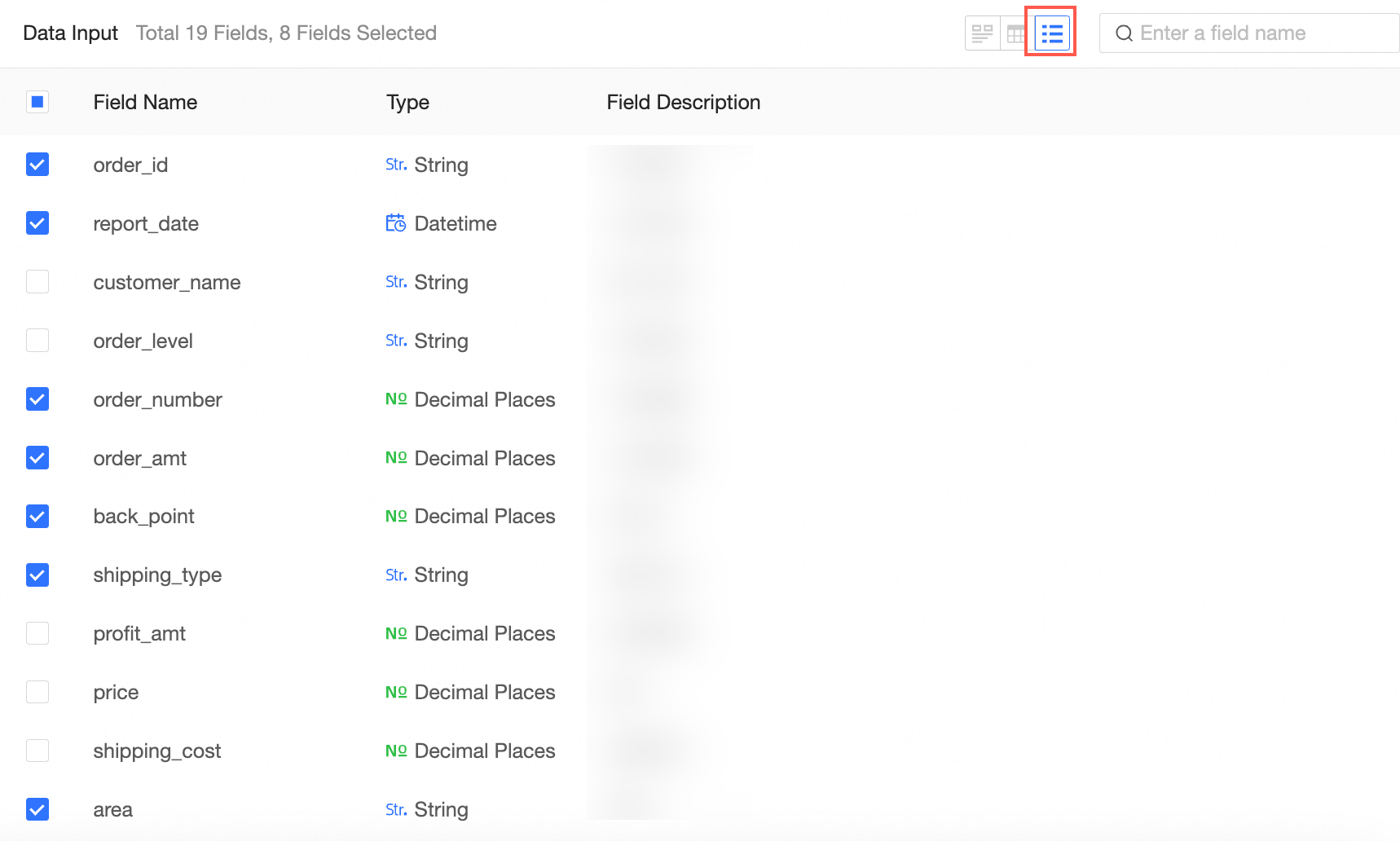Click the report_date field name
Viewport: 1400px width, 841px height.
146,224
